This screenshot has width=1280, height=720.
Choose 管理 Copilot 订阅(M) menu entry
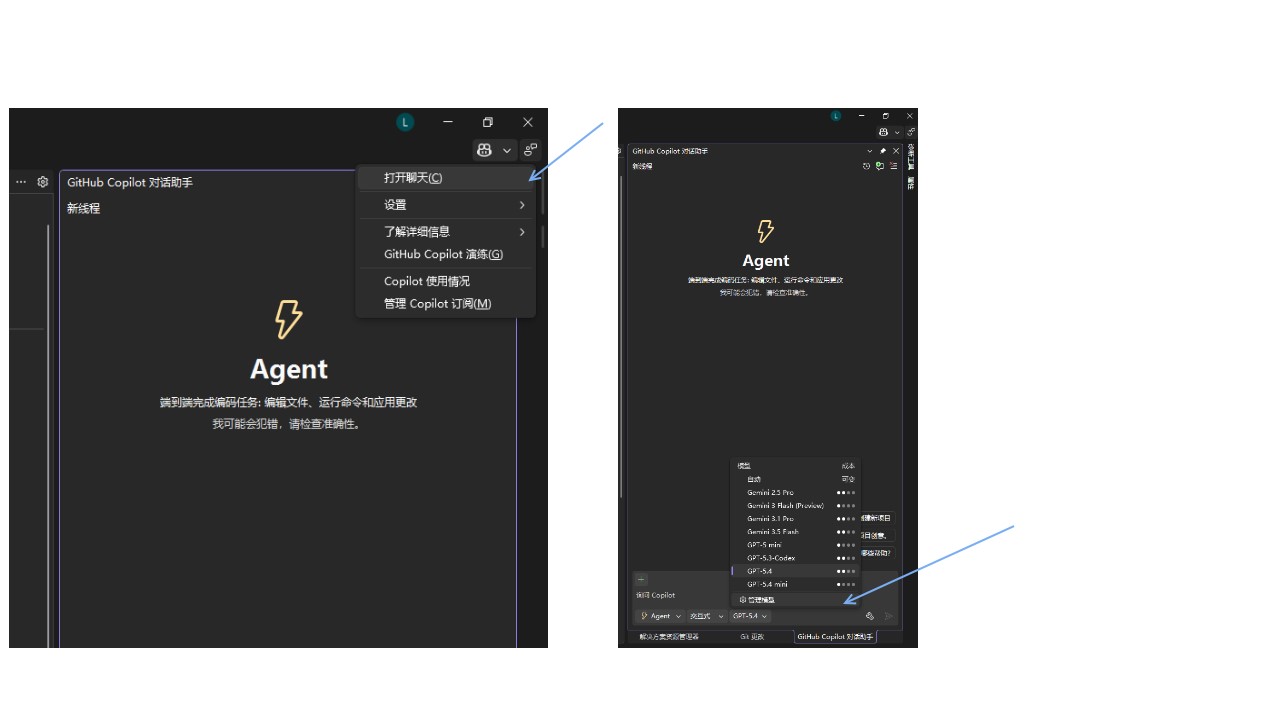click(446, 304)
